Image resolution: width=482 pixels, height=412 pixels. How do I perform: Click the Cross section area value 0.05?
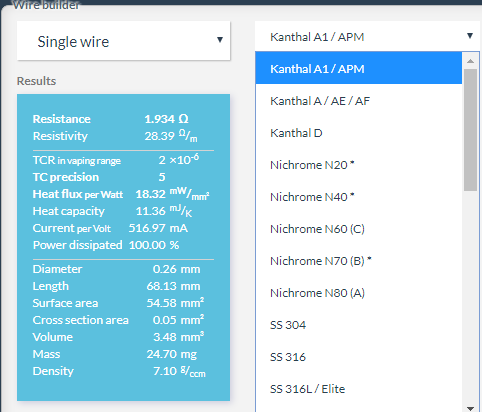click(164, 320)
